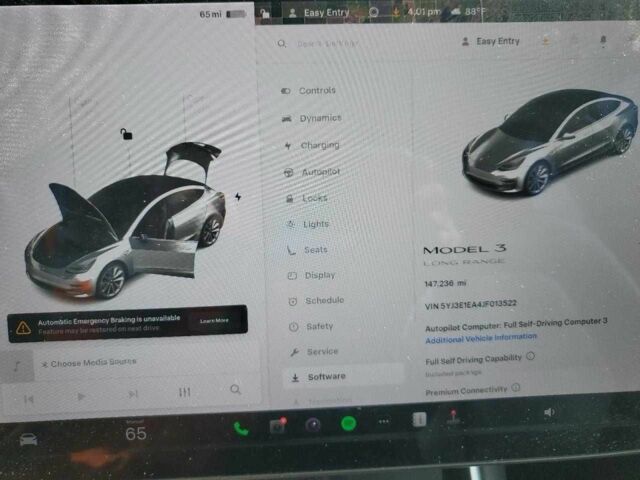This screenshot has height=480, width=640.
Task: Tap the 4:01 pm clock
Action: click(424, 12)
